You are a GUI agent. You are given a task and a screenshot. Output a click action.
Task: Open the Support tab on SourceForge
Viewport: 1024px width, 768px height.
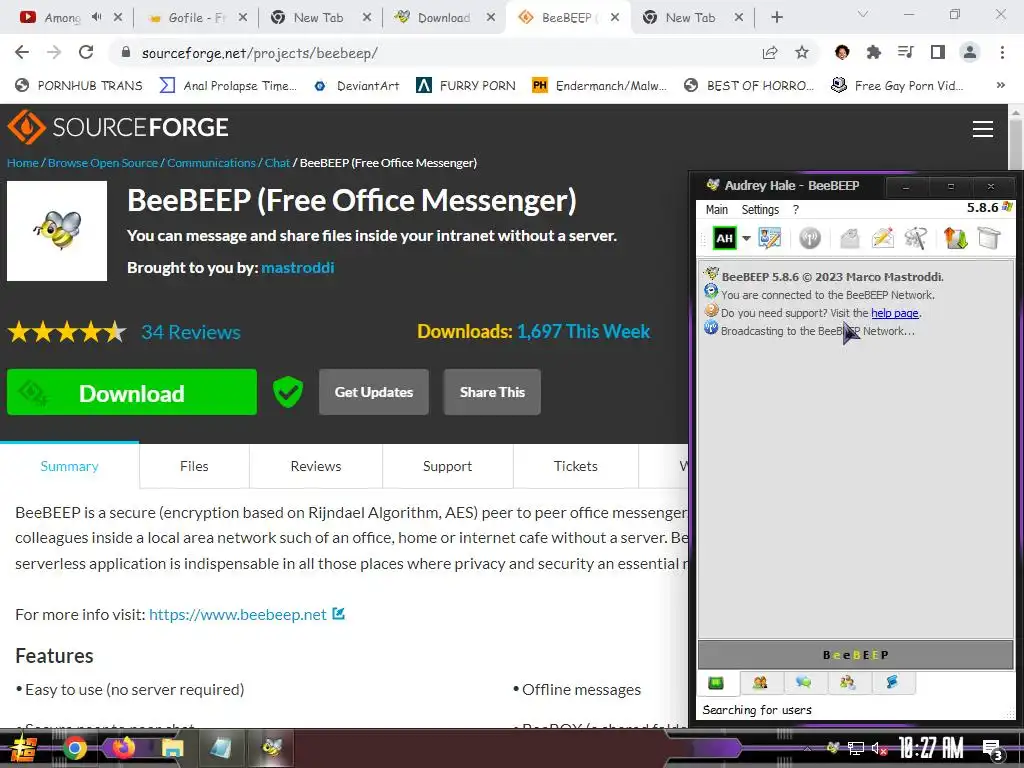pos(447,466)
